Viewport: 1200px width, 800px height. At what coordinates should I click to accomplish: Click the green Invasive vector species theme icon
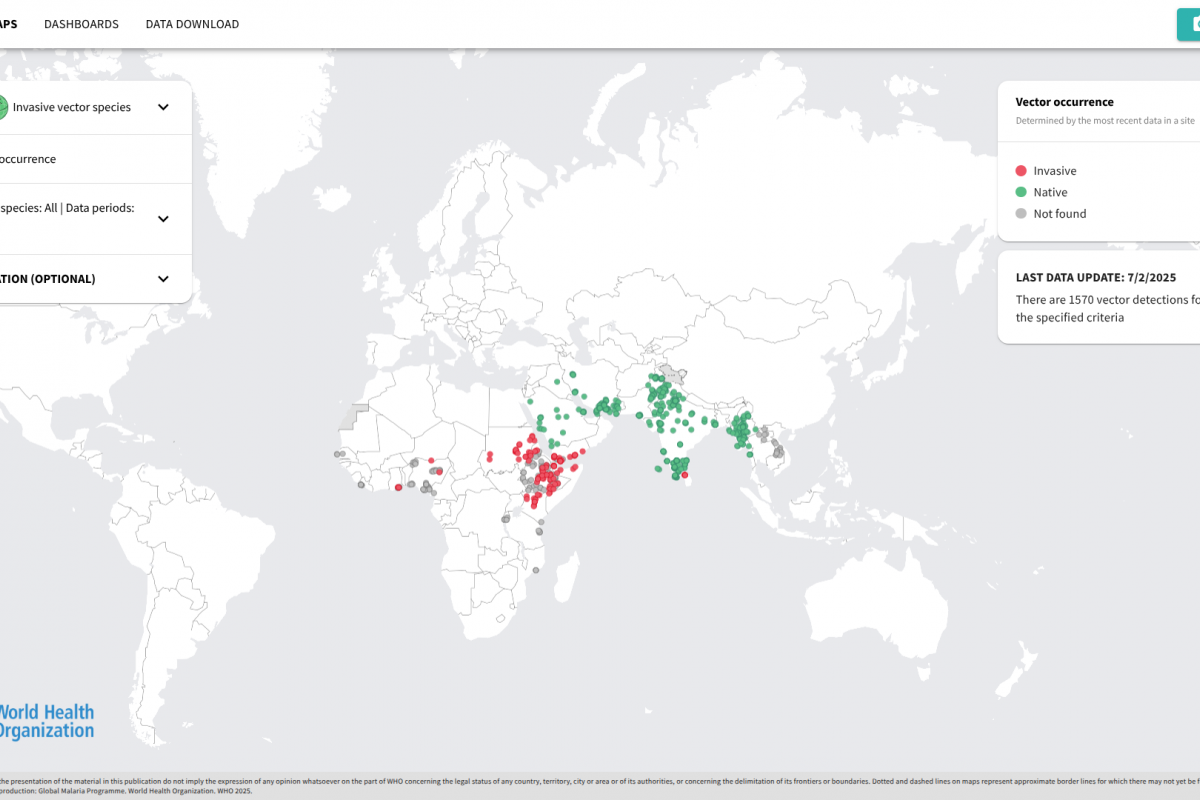[3, 107]
